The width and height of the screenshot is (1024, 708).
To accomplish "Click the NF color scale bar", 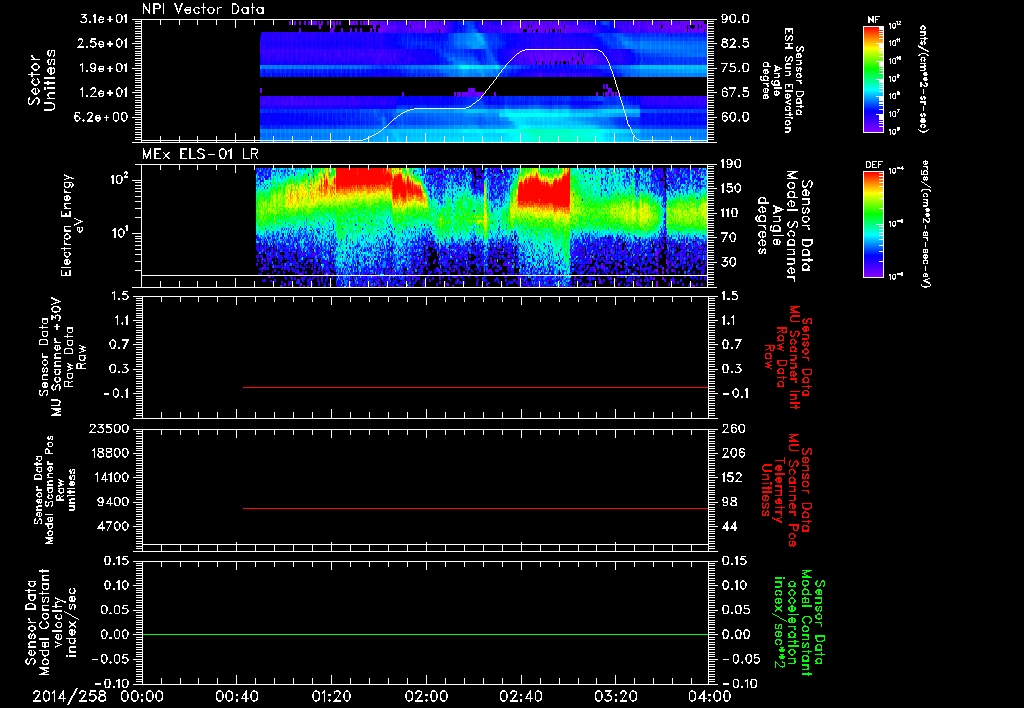I will click(874, 78).
